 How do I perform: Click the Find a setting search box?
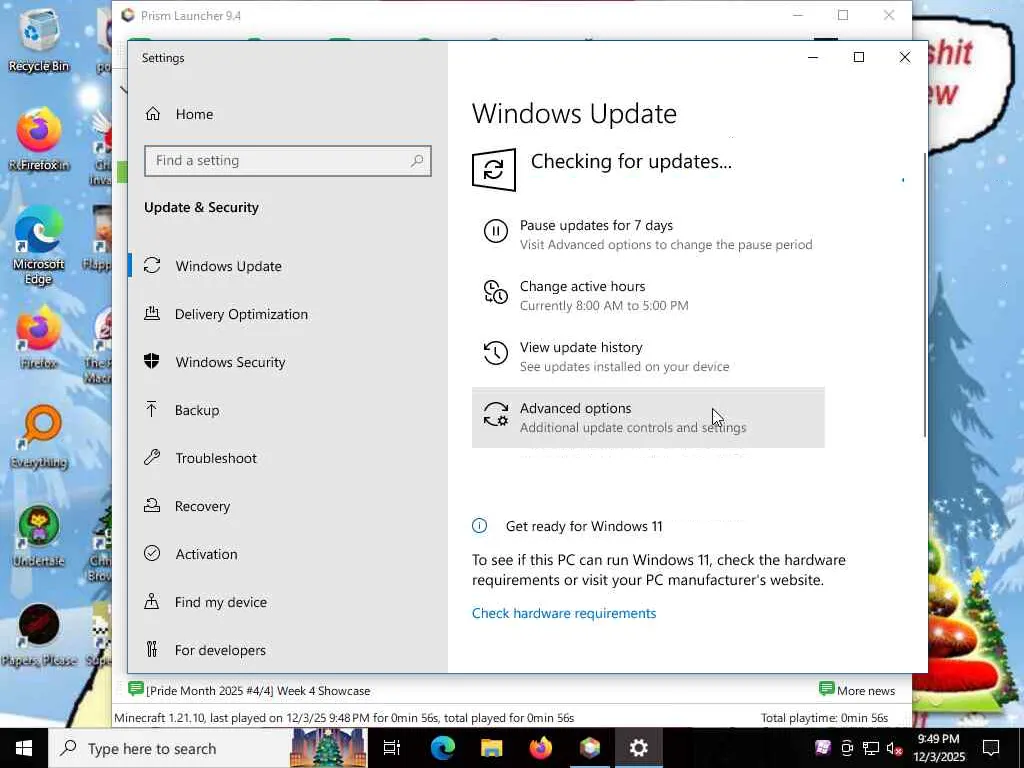pyautogui.click(x=288, y=161)
